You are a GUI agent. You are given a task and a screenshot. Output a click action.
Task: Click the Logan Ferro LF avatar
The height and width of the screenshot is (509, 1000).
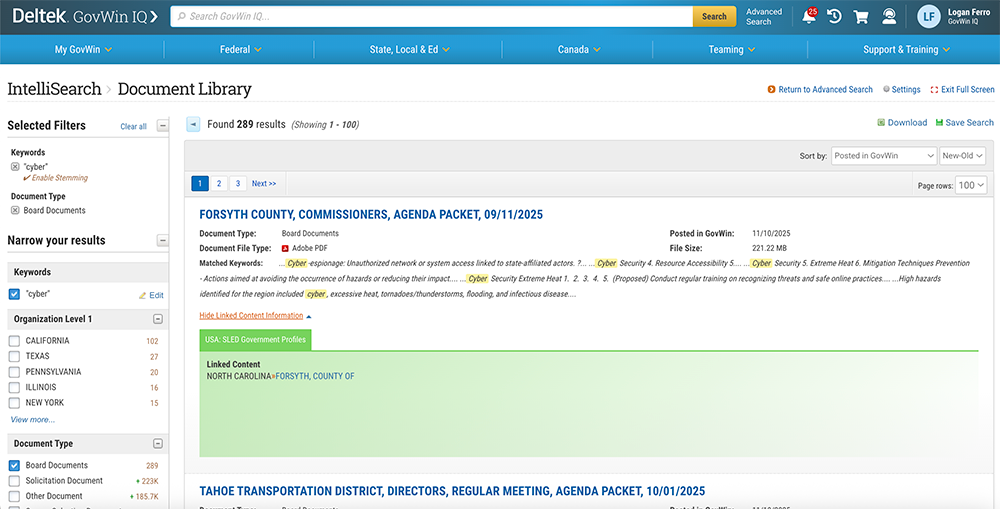pyautogui.click(x=929, y=17)
